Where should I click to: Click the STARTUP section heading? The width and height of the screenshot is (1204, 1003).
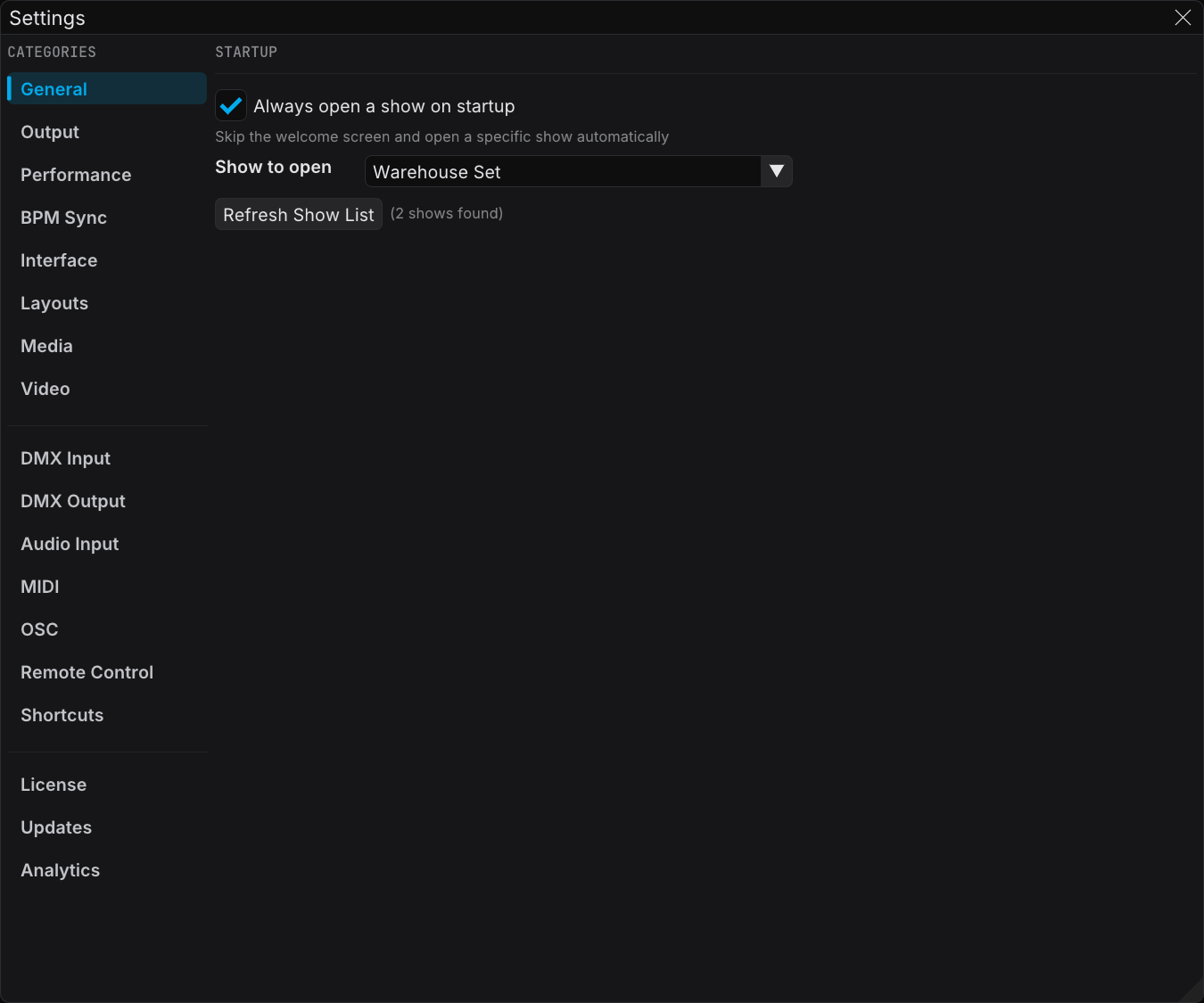coord(246,52)
